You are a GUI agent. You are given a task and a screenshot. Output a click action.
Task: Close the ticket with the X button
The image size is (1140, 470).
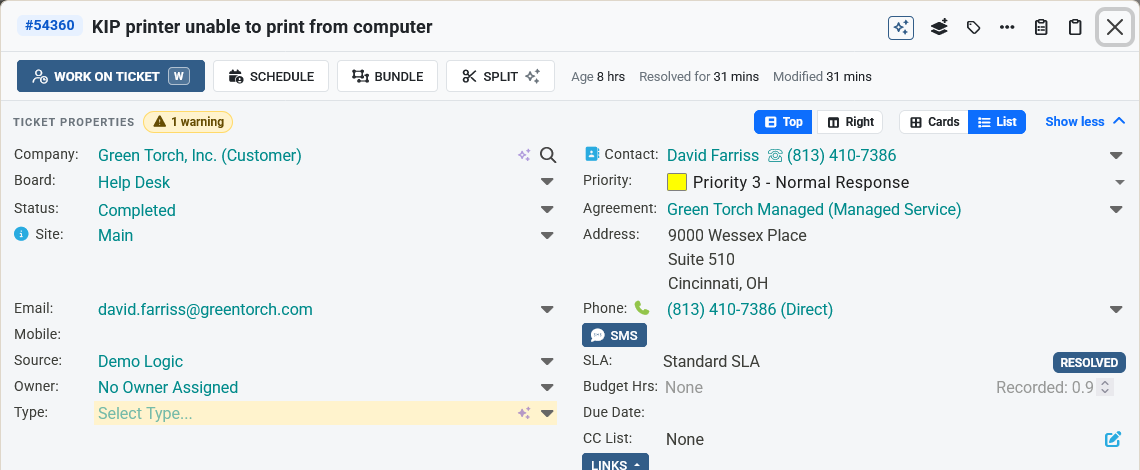1115,28
